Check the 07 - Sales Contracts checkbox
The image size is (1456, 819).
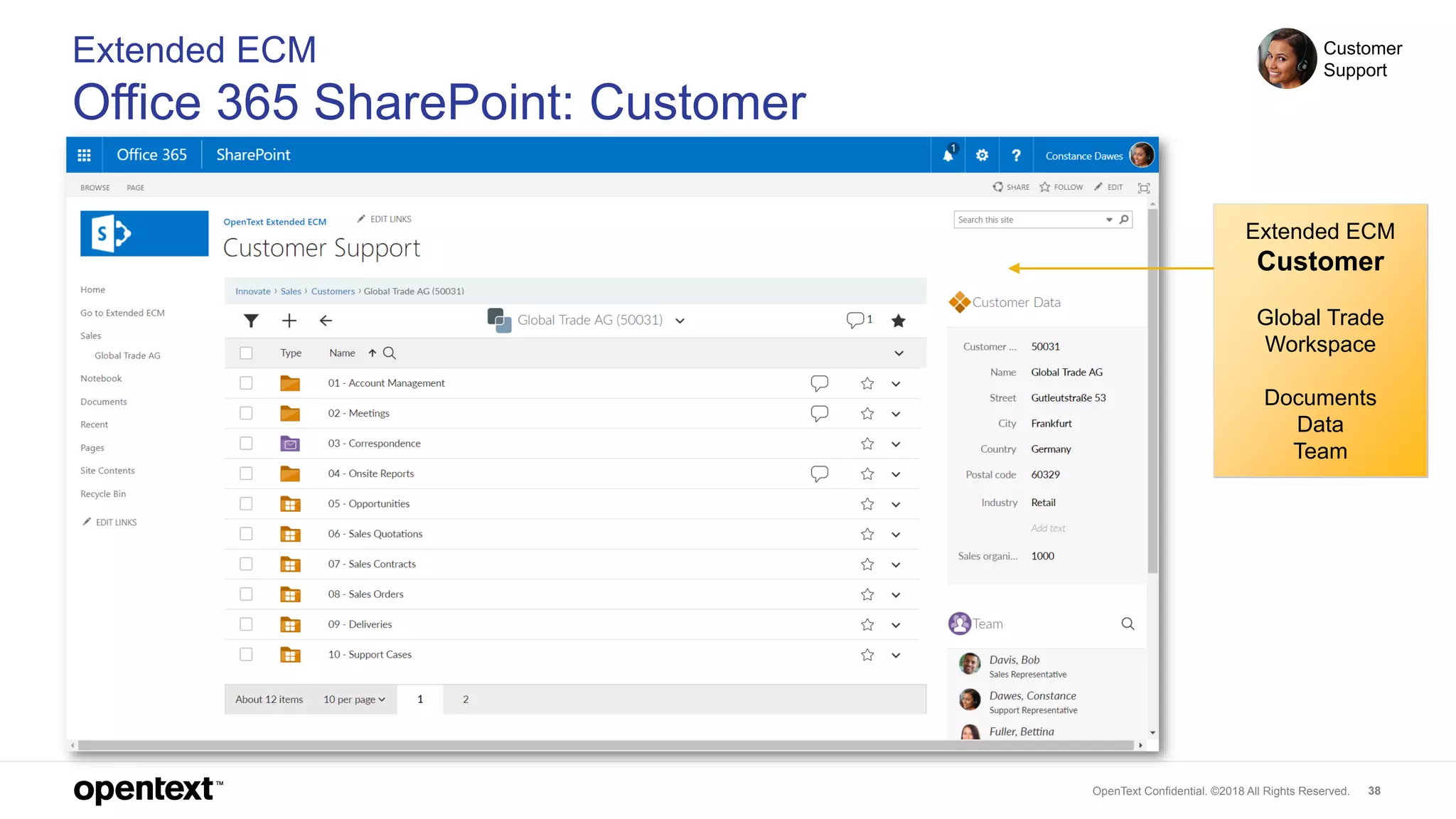pos(246,564)
